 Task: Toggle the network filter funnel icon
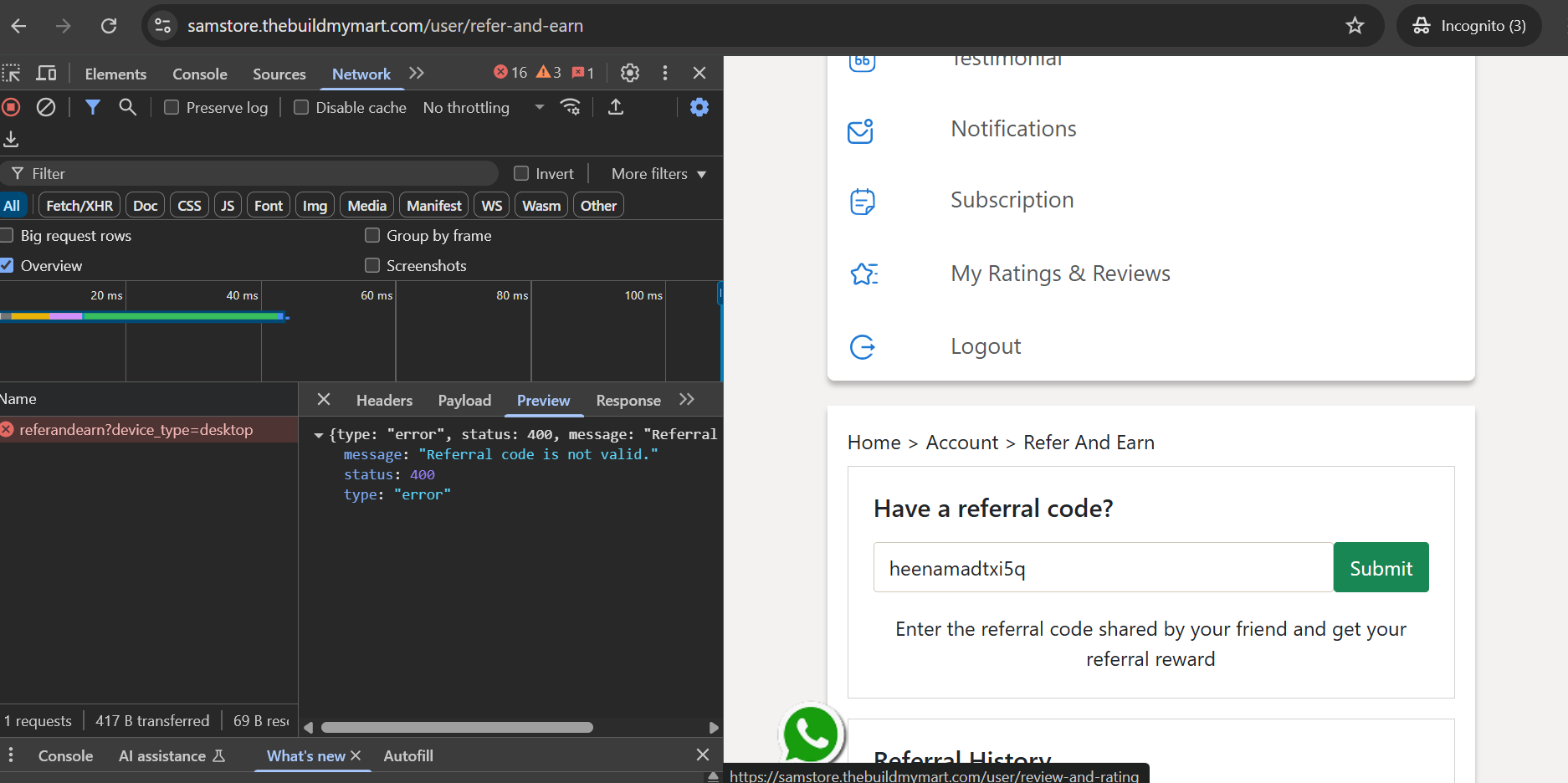tap(93, 107)
